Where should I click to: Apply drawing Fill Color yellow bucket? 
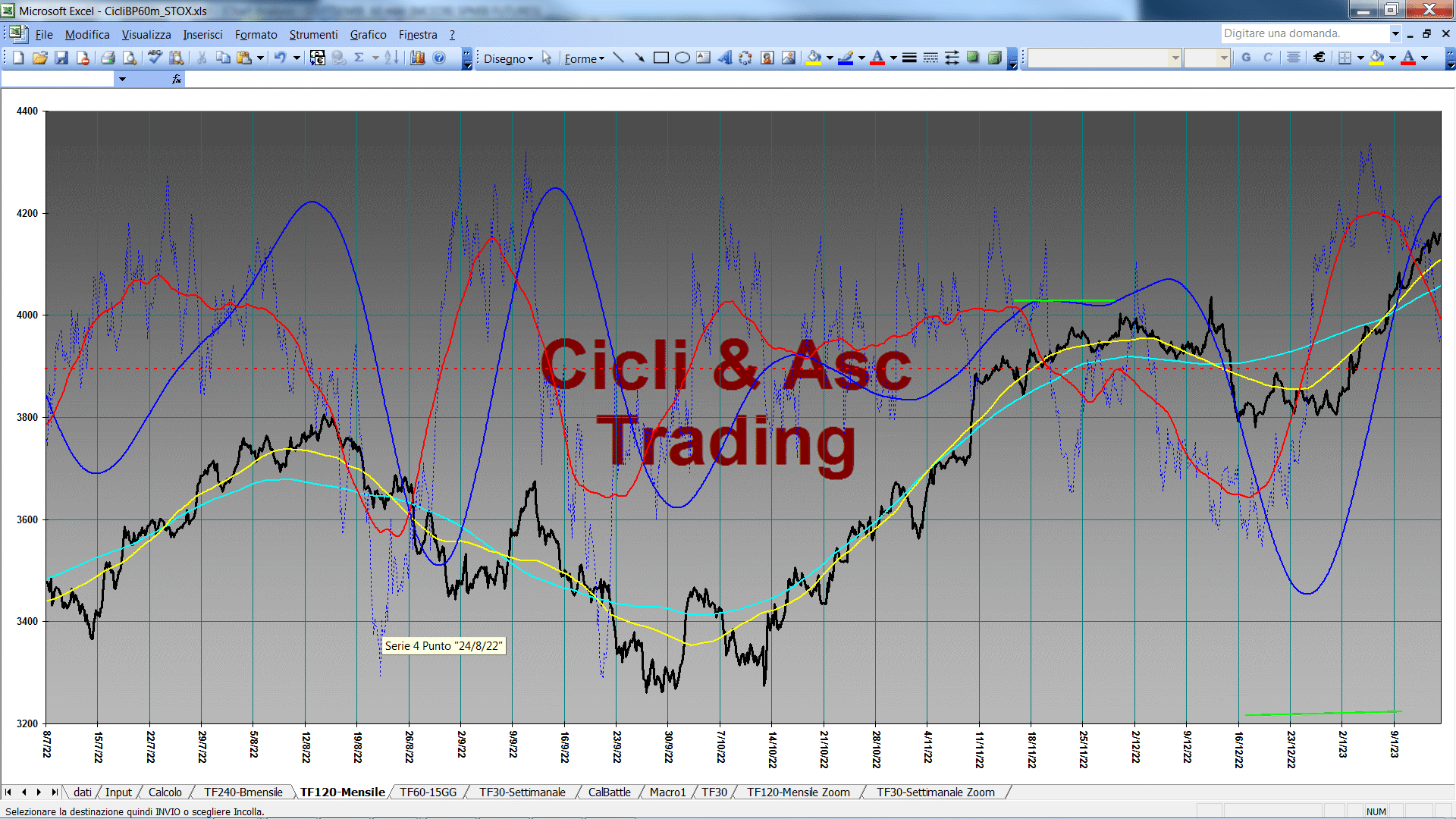point(814,58)
